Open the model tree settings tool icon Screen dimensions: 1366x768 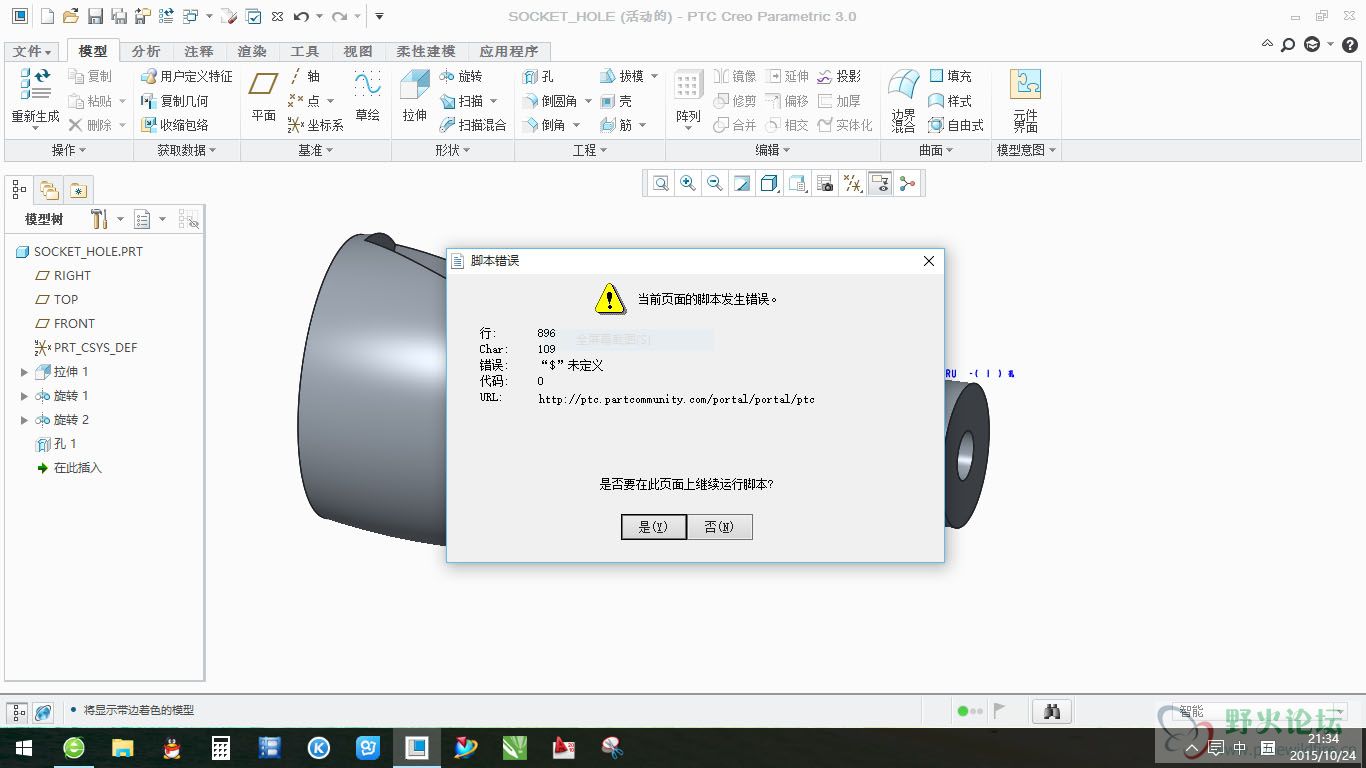click(x=98, y=219)
